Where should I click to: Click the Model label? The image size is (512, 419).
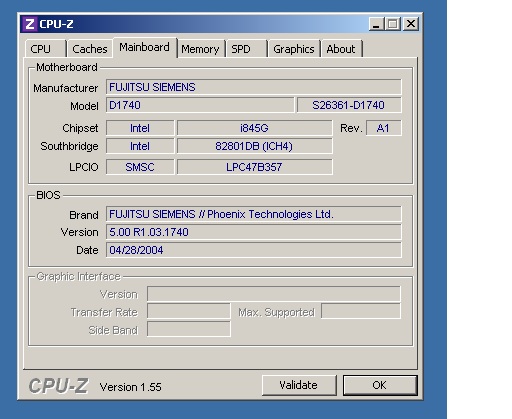84,106
